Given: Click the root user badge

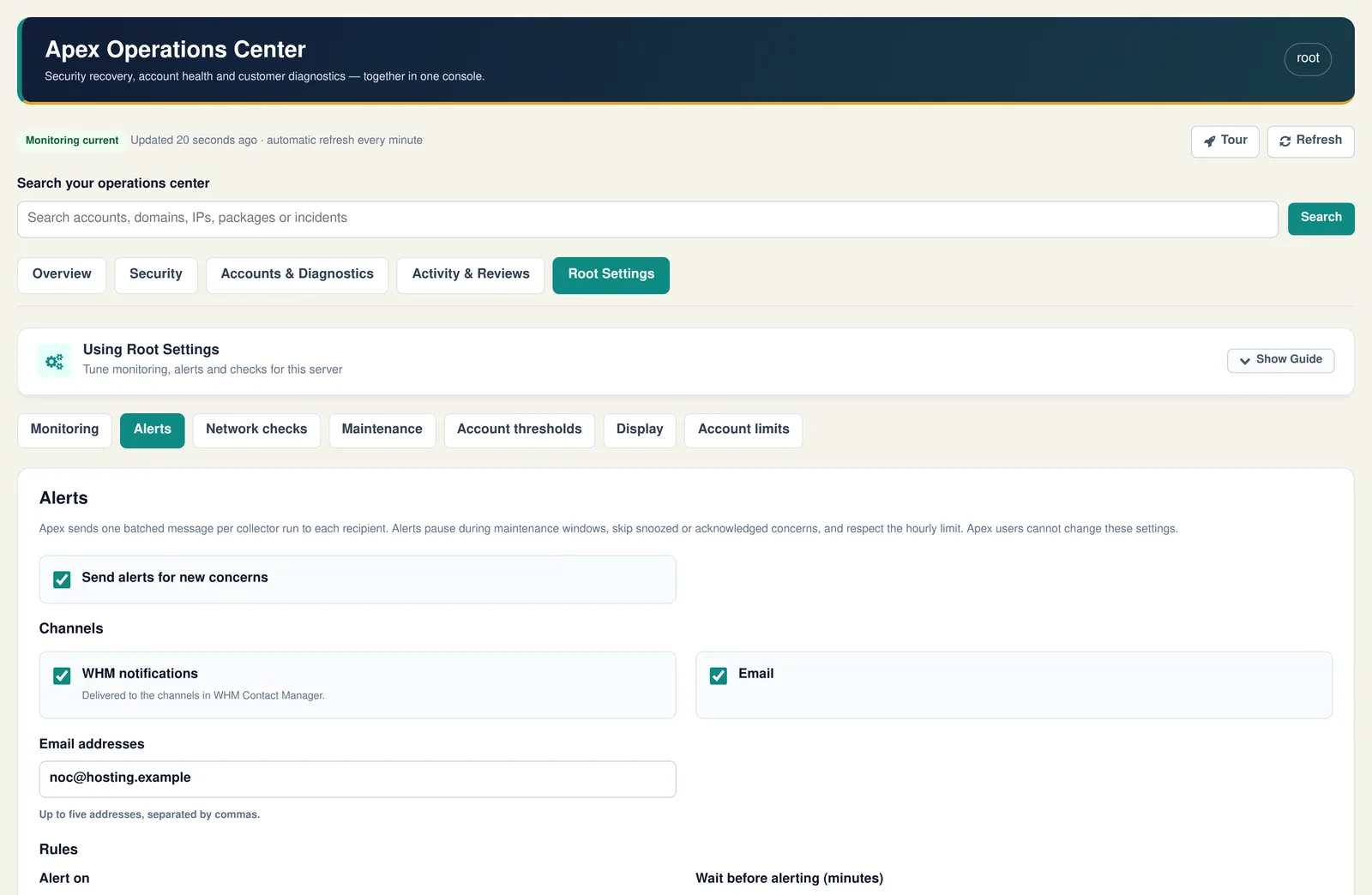Looking at the screenshot, I should pos(1308,59).
